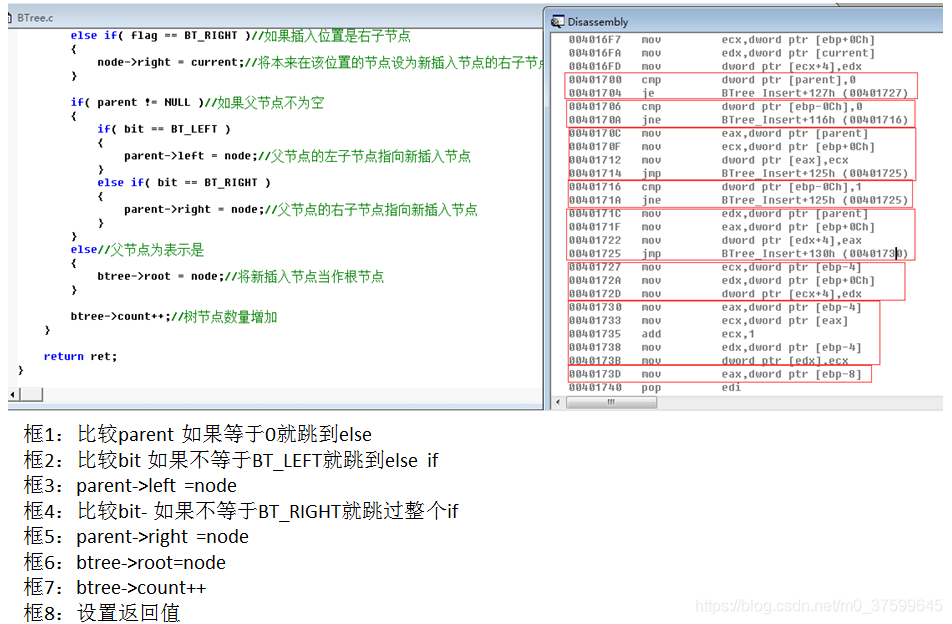Click disassembly row at address 004016FA
952x624 pixels.
pos(722,53)
